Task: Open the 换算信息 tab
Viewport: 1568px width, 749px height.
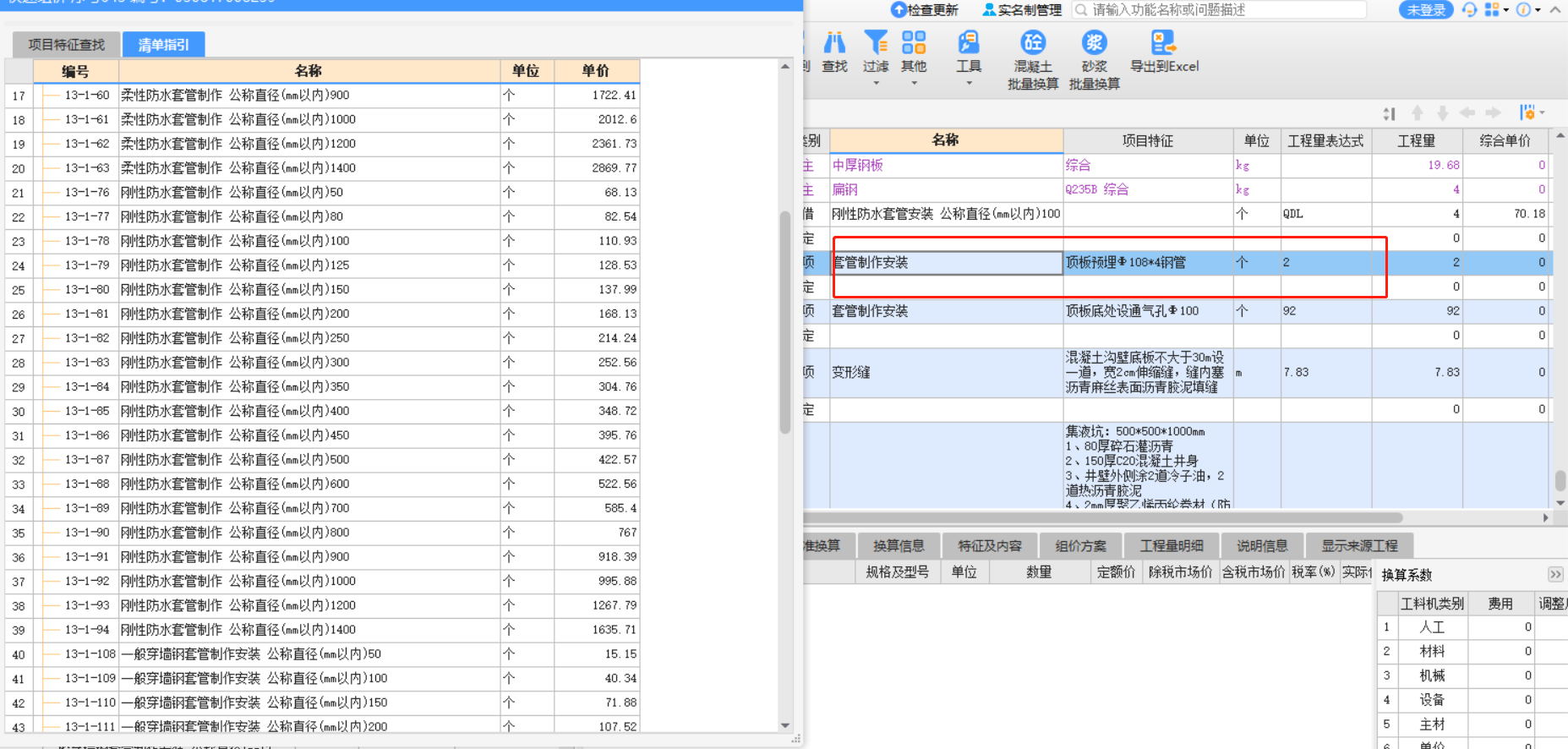Action: (x=899, y=546)
